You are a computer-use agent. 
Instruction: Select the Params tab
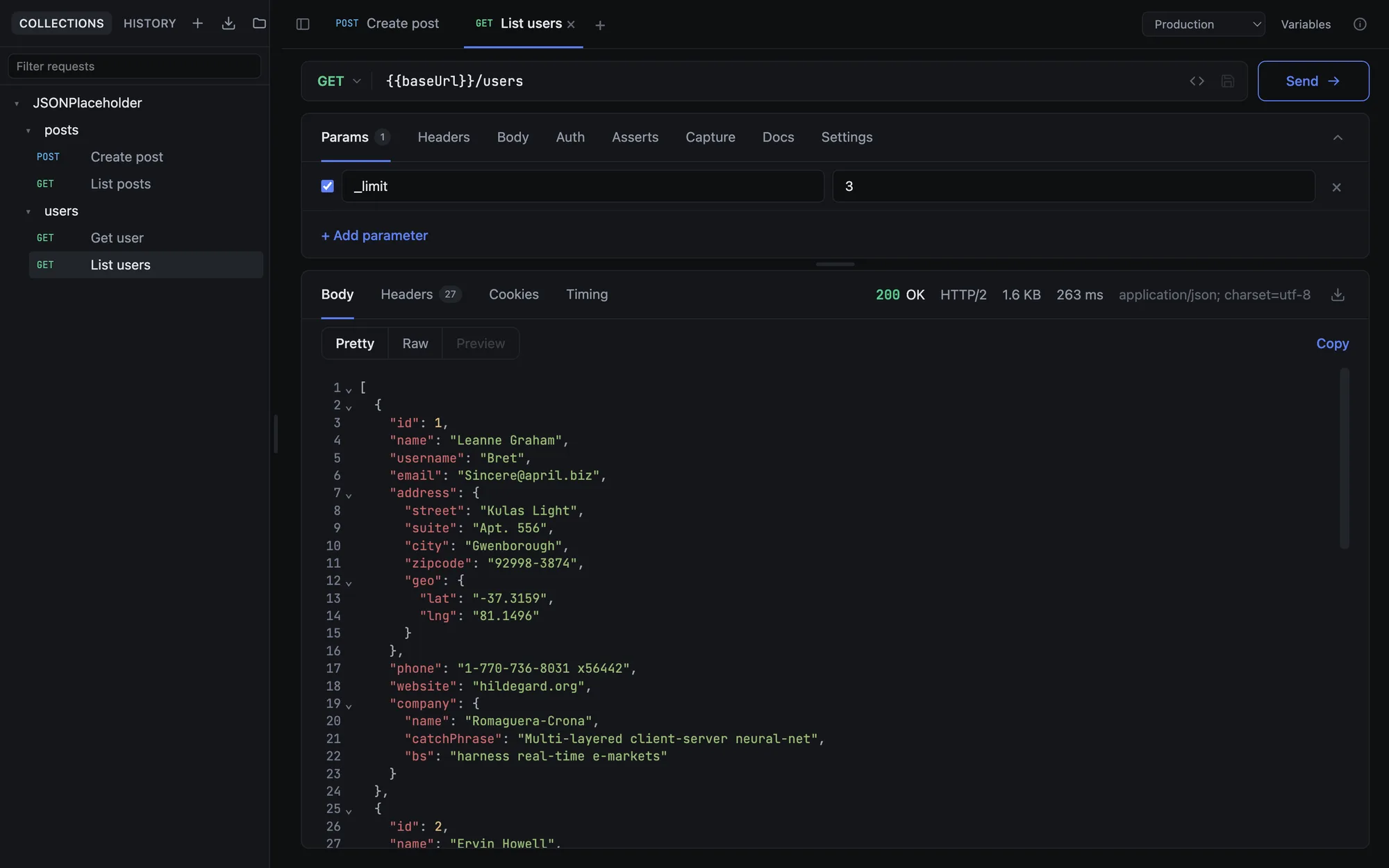click(x=356, y=137)
